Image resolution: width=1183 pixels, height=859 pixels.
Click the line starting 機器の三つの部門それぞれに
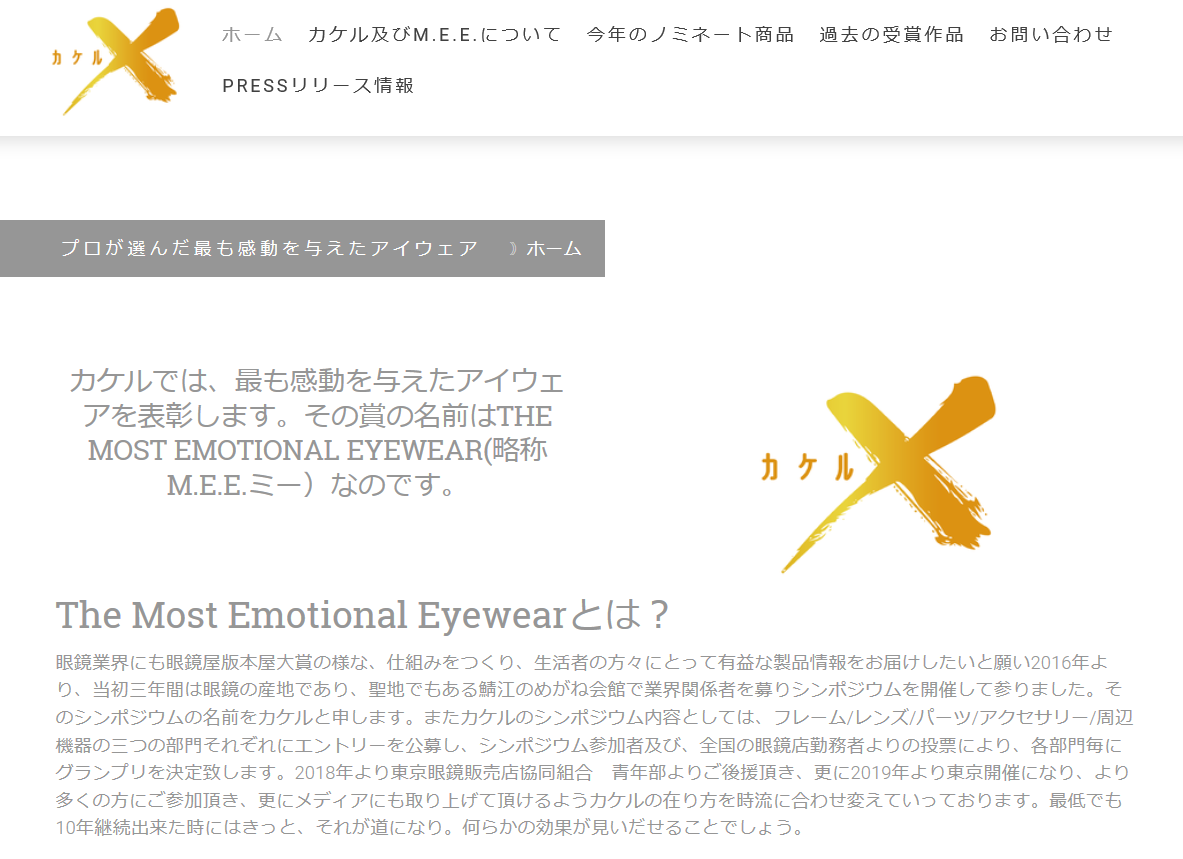[589, 745]
